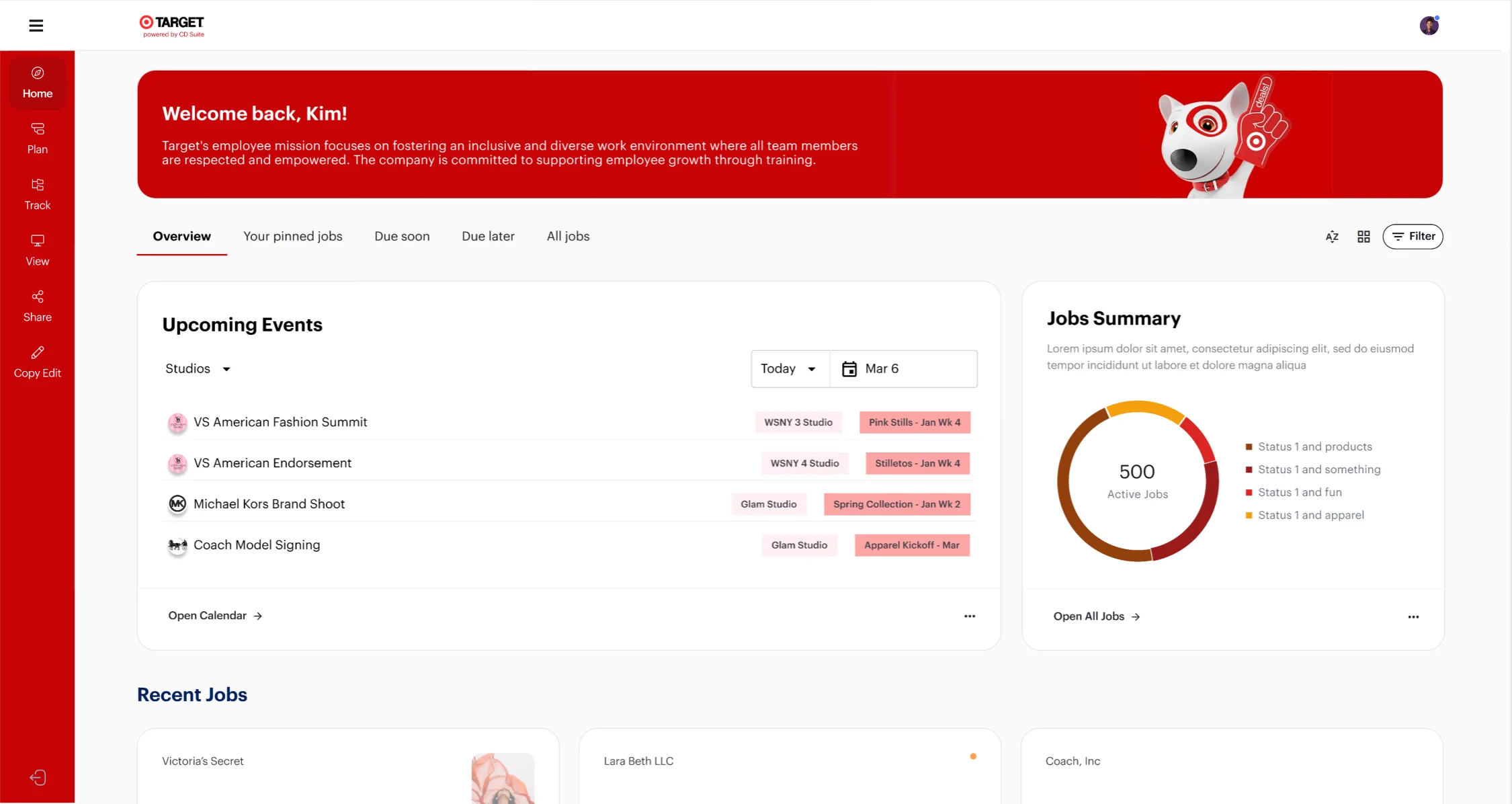Viewport: 1512px width, 804px height.
Task: Open Upcoming Events more options ellipsis
Action: 970,616
